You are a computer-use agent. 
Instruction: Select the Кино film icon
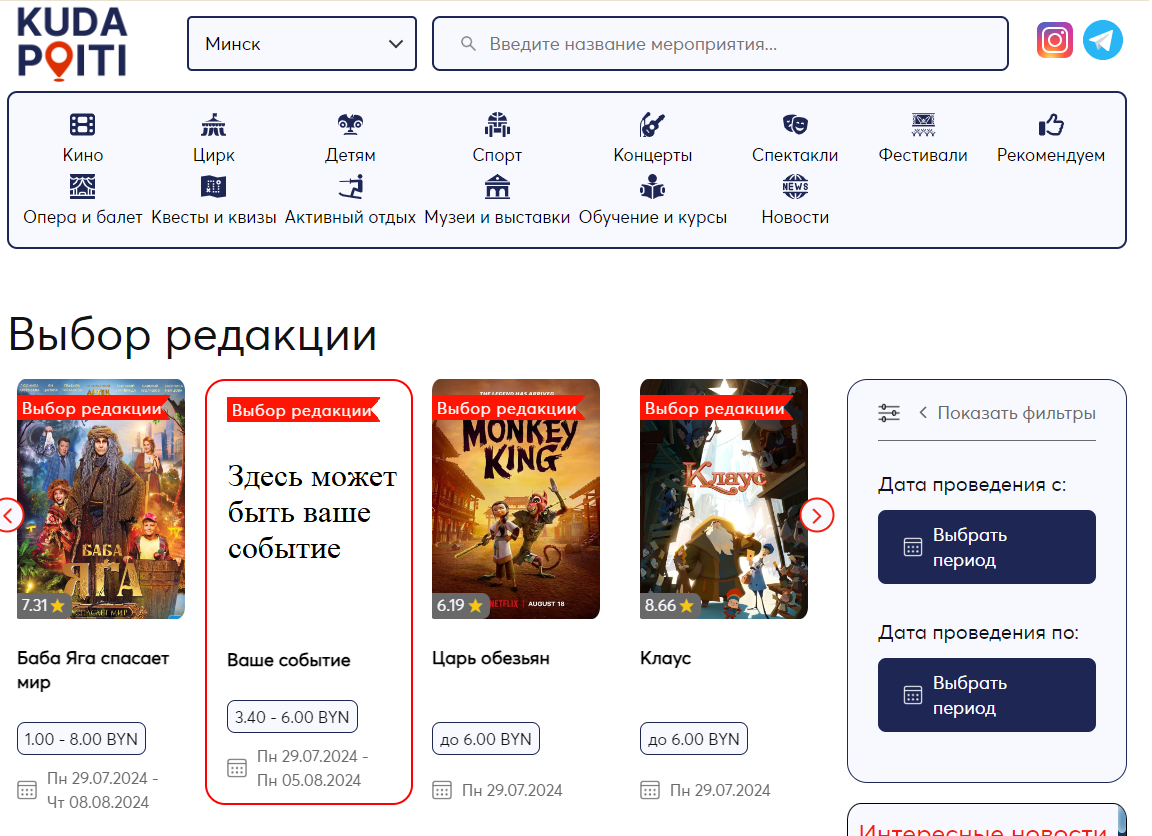coord(82,124)
